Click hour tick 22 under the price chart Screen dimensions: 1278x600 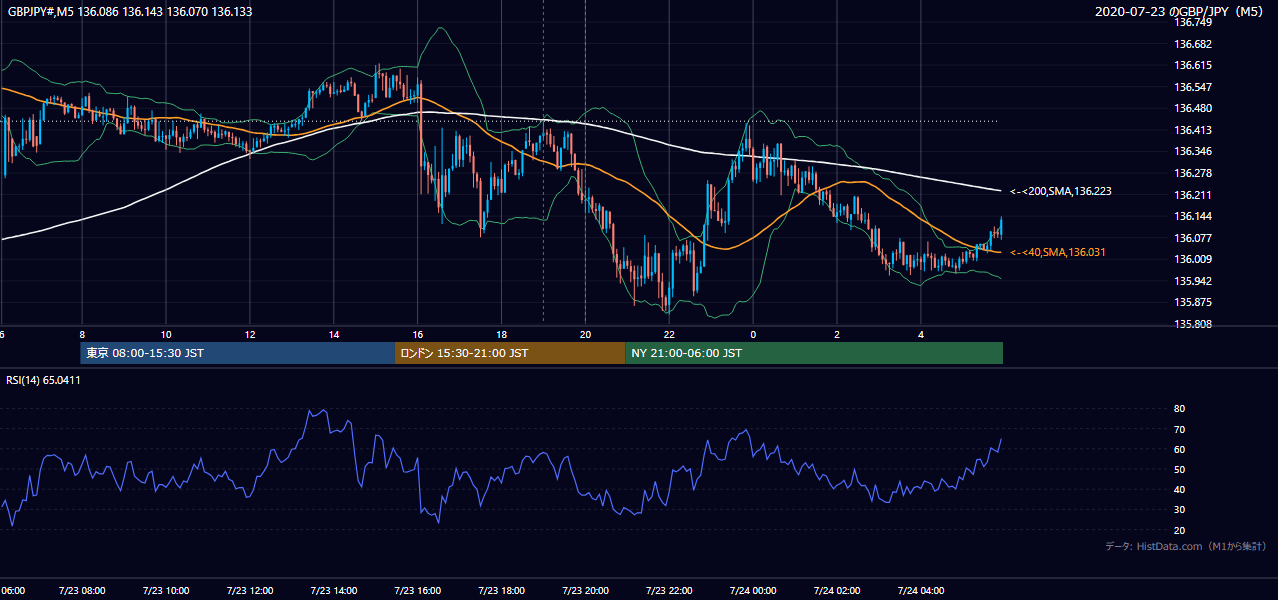click(670, 335)
